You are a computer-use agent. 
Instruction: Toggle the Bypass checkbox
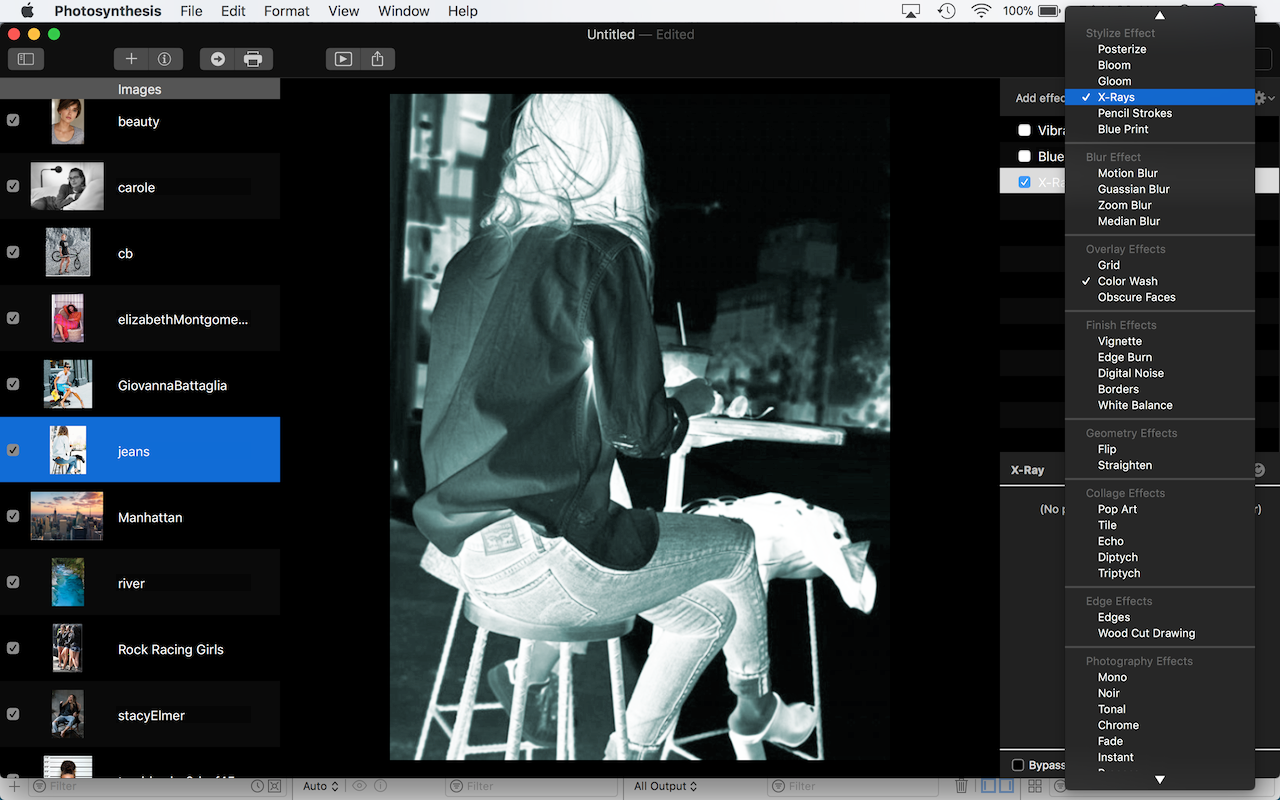coord(1018,765)
